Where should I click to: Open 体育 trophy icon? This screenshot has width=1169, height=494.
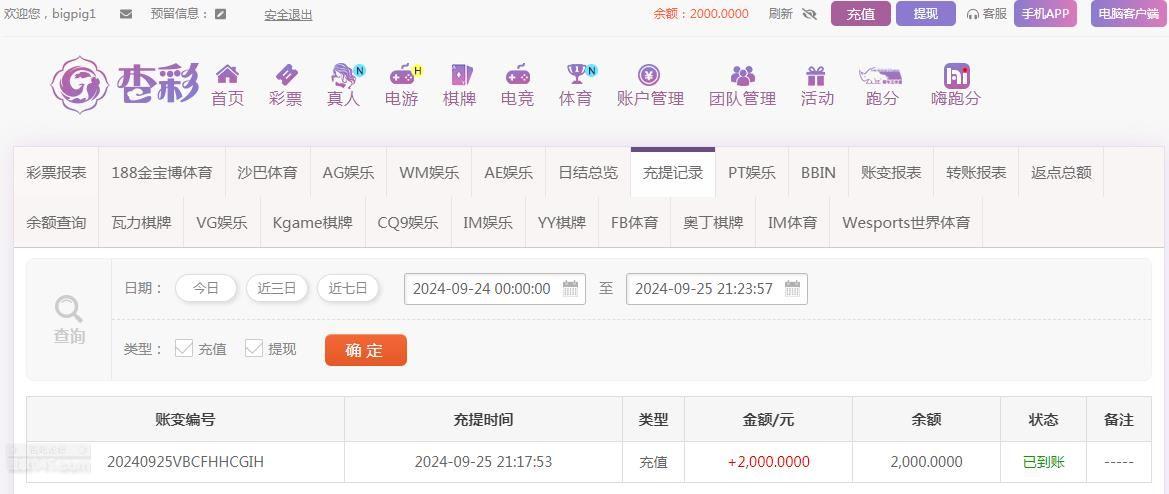576,75
